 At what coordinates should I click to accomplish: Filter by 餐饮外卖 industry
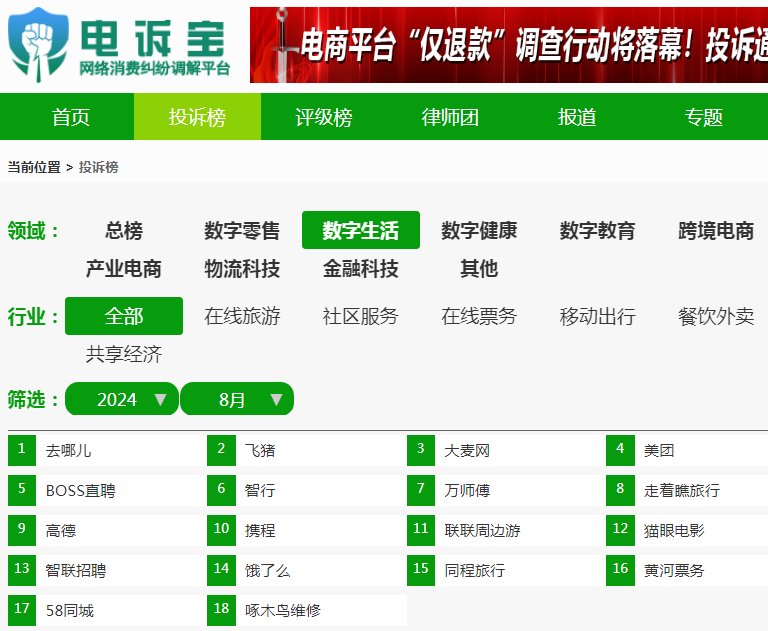click(x=716, y=316)
